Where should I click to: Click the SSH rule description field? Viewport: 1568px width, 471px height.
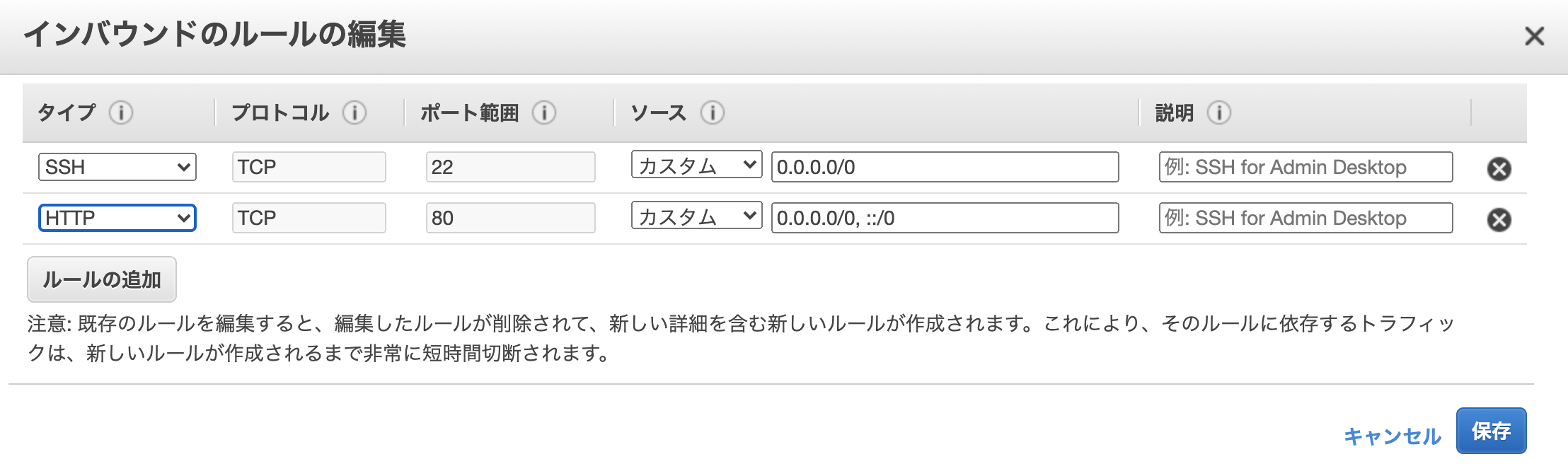click(x=1305, y=167)
